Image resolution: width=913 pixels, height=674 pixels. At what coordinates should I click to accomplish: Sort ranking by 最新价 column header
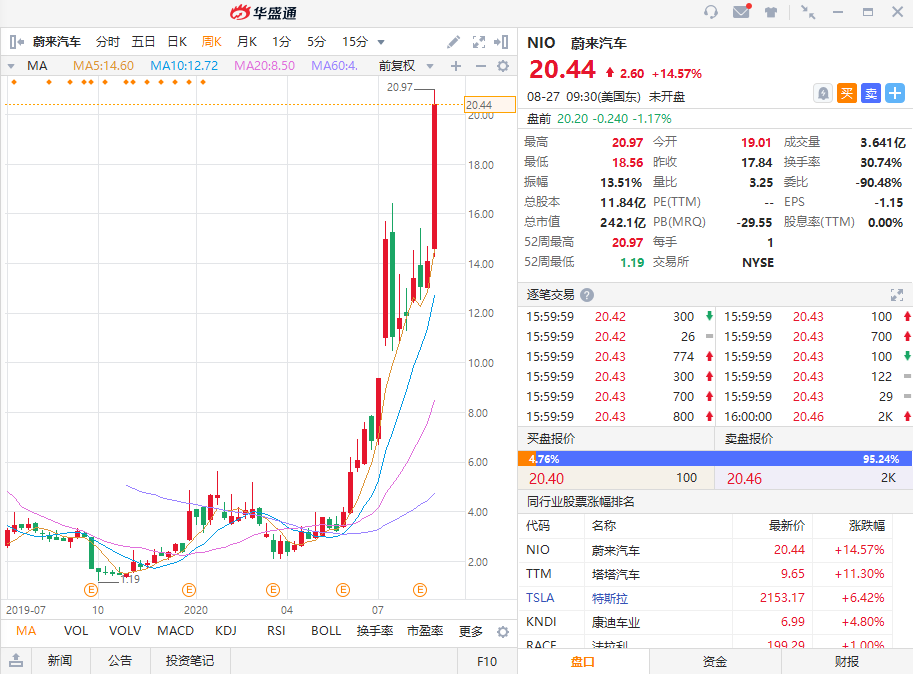pyautogui.click(x=787, y=526)
